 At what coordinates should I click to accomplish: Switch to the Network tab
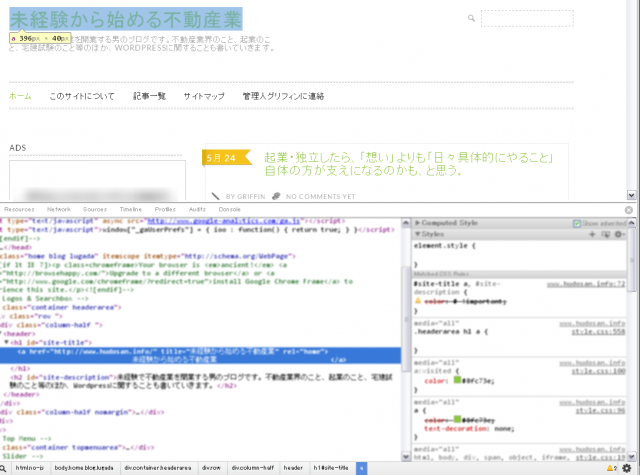point(59,209)
